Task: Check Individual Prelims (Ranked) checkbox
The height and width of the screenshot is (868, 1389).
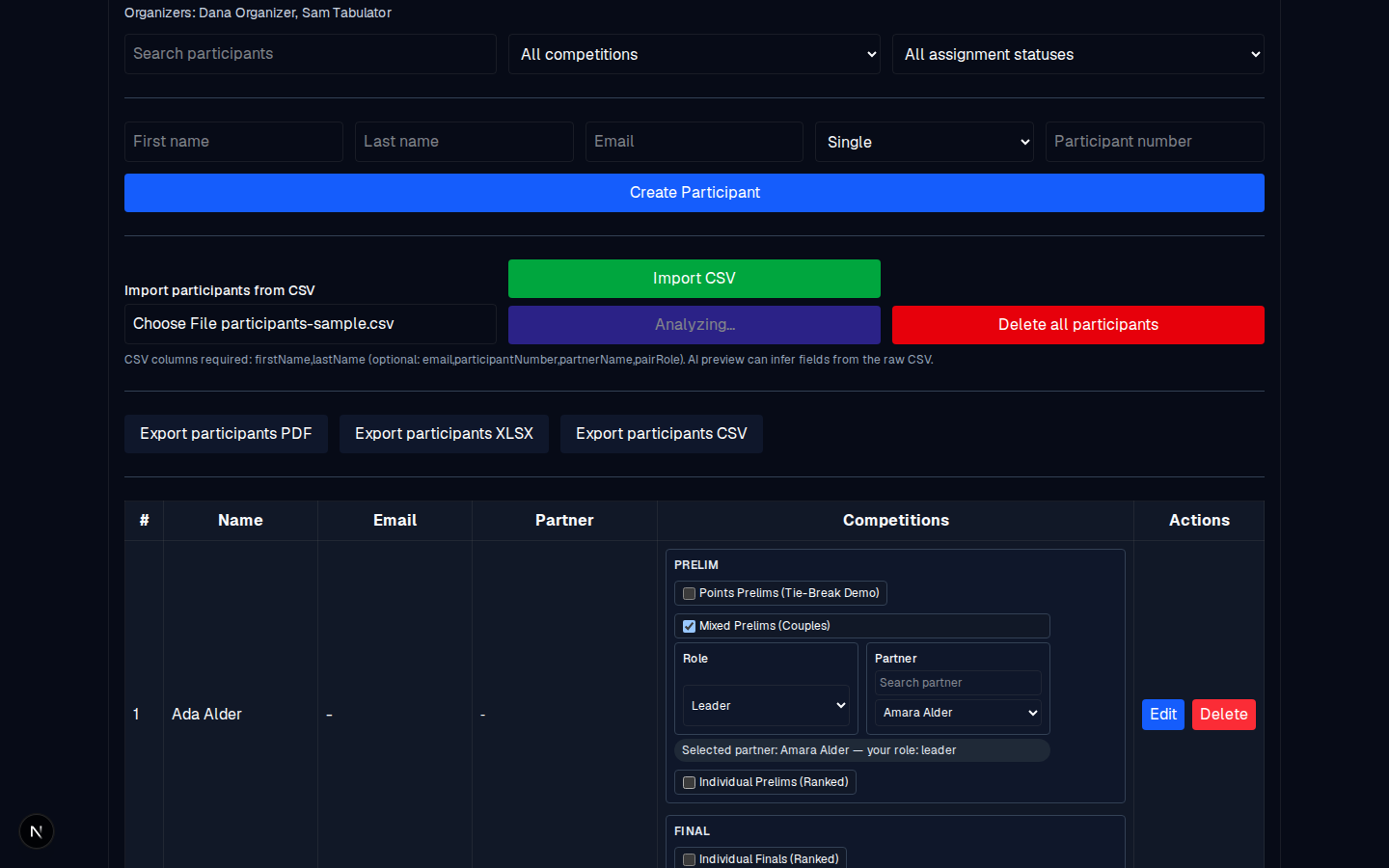Action: [x=689, y=783]
